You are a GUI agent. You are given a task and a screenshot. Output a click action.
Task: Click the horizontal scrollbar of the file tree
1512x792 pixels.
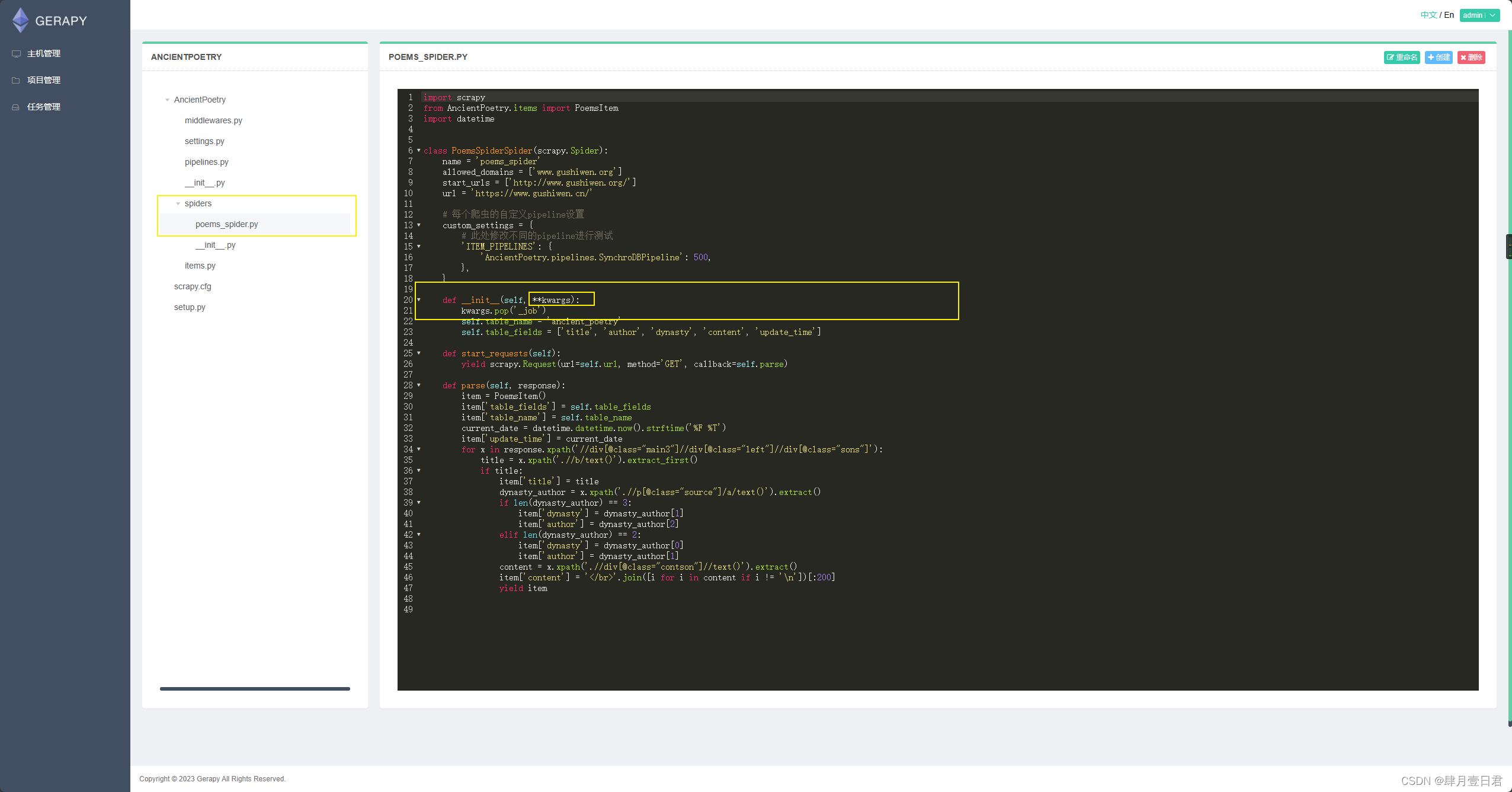[255, 688]
